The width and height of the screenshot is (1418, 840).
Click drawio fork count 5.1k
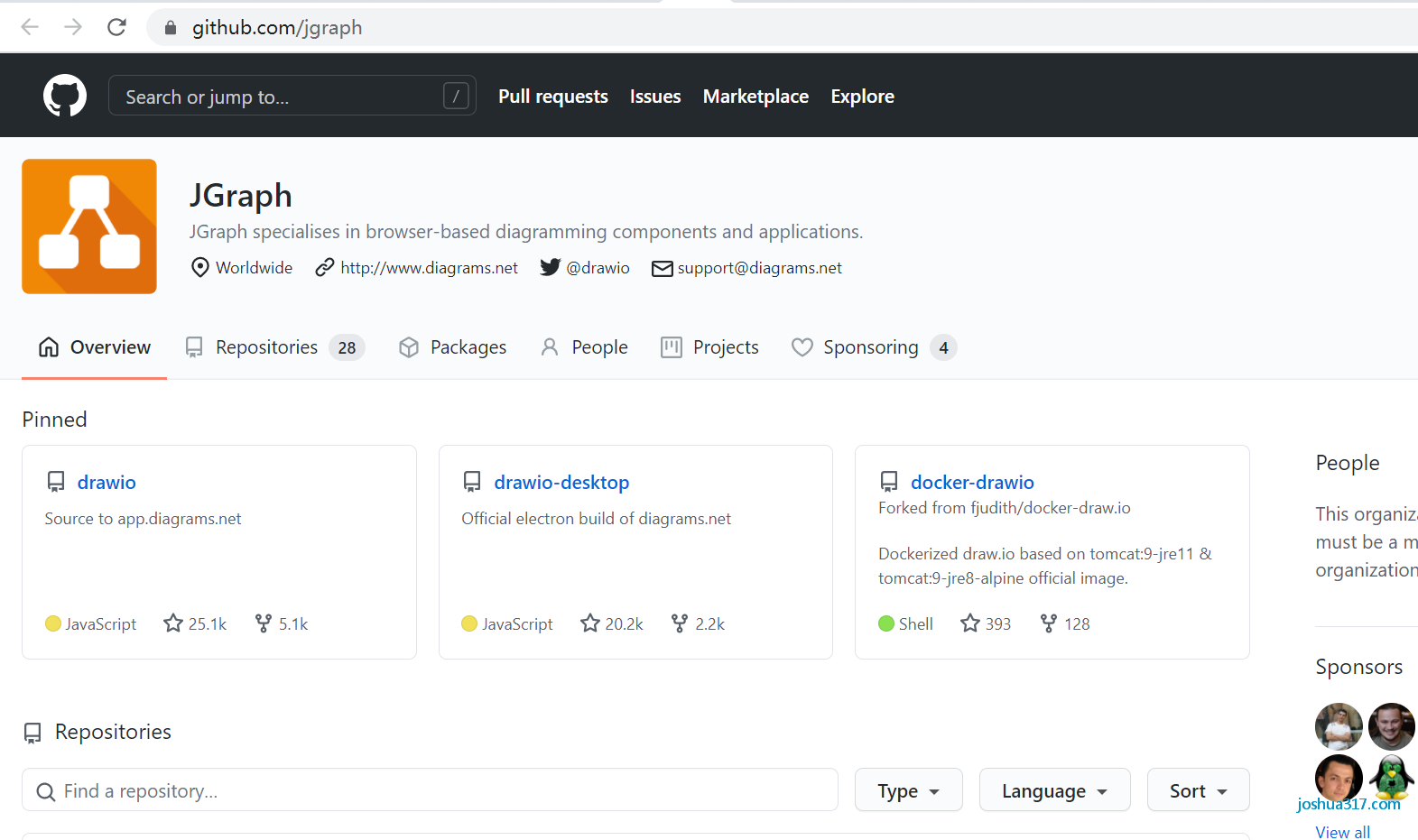pyautogui.click(x=282, y=623)
